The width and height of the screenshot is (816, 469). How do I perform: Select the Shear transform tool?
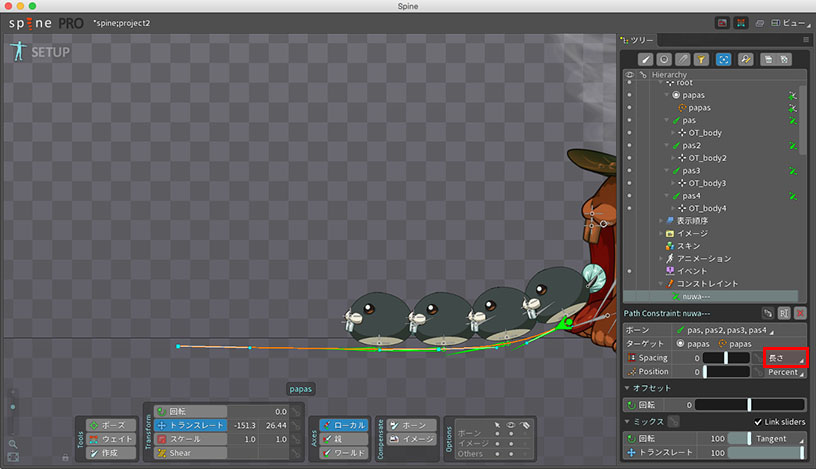coord(190,453)
